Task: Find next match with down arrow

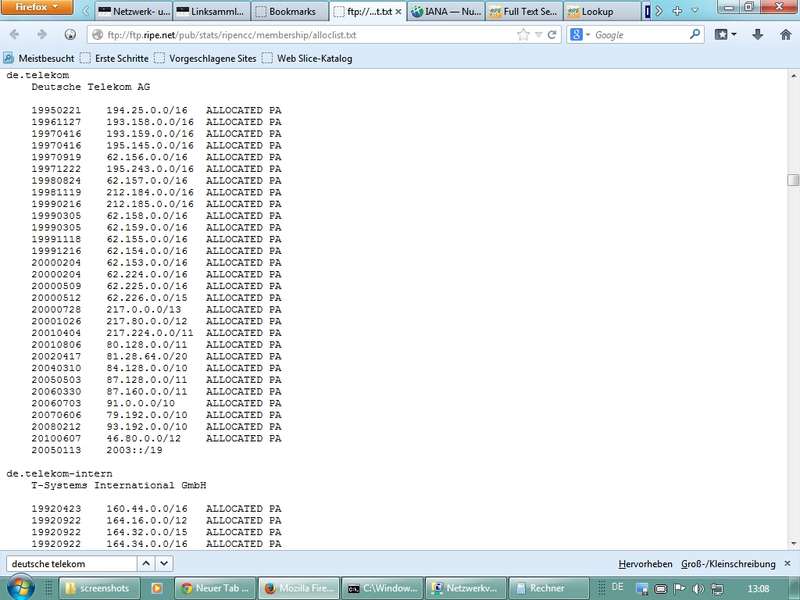Action: [x=164, y=564]
